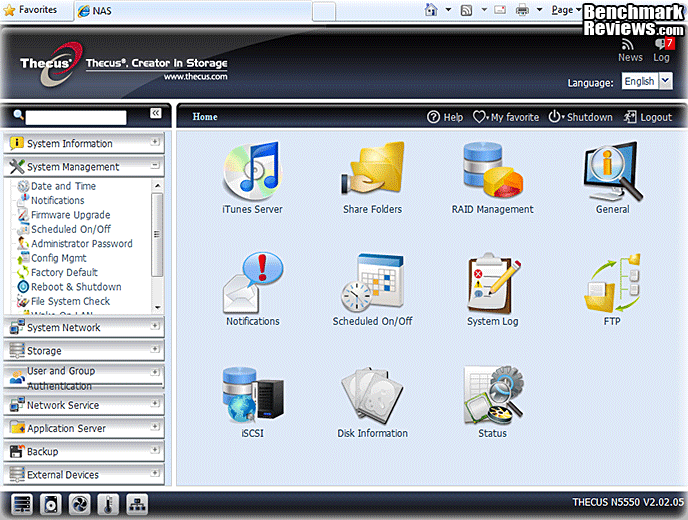Open the iSCSI shortcut icon
Screen dimensions: 688x520
click(252, 394)
